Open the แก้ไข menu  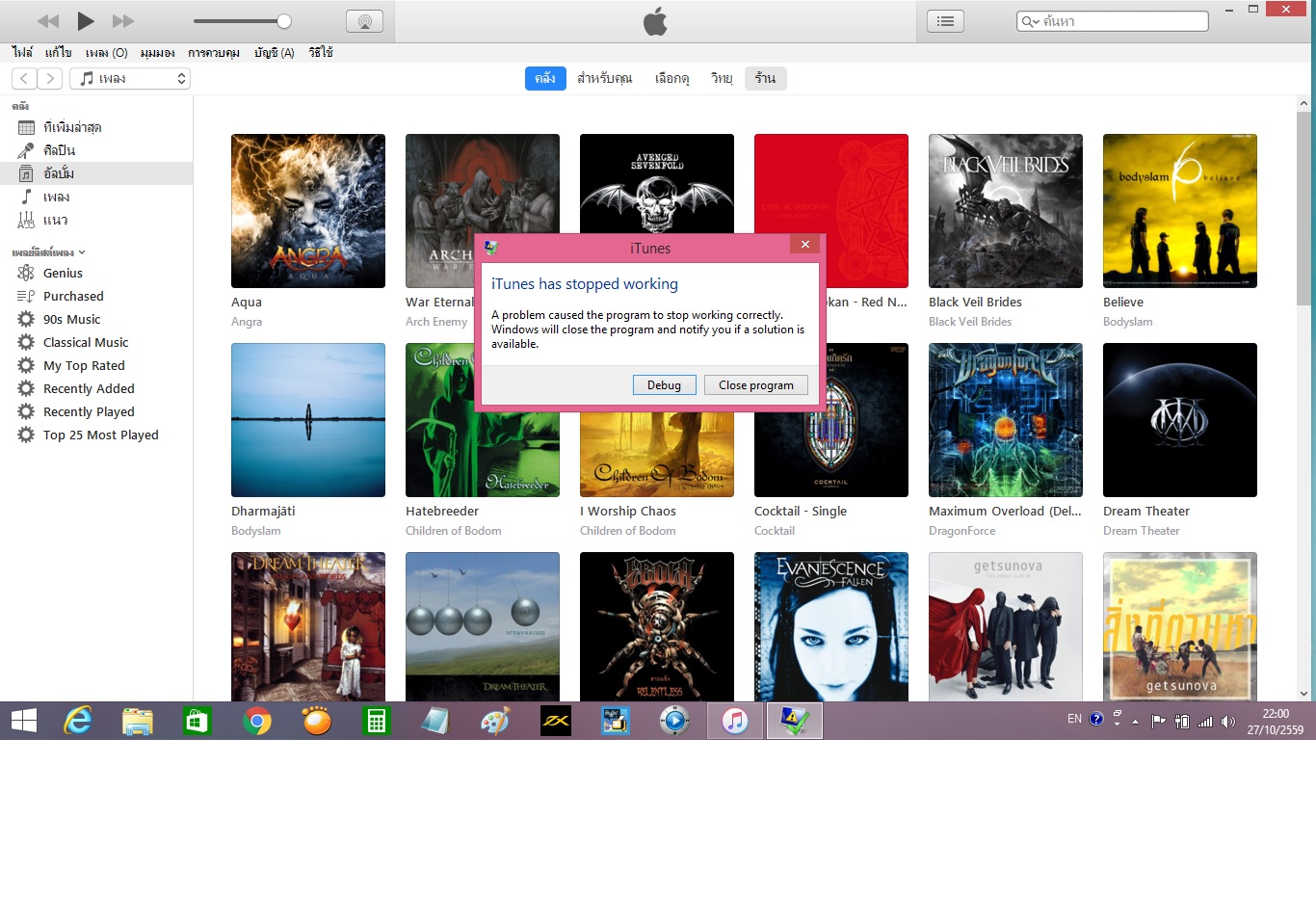[59, 53]
